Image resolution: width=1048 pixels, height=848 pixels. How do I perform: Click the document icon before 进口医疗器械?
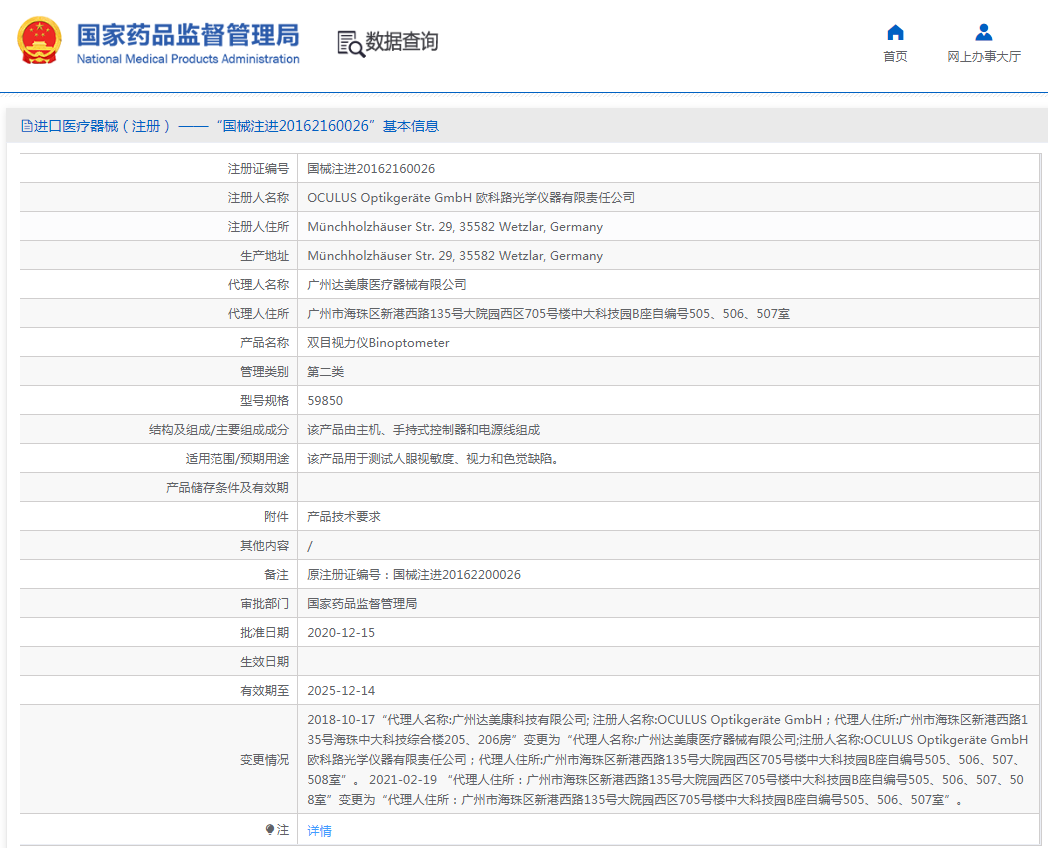pyautogui.click(x=26, y=126)
